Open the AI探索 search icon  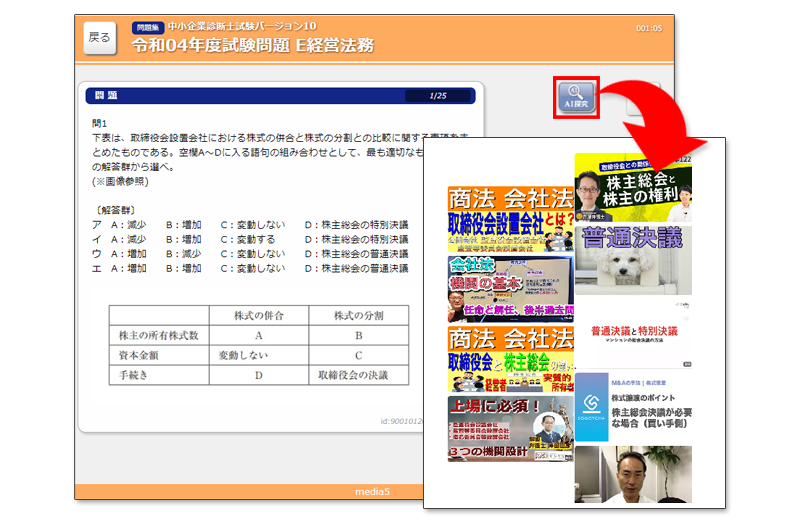coord(576,97)
